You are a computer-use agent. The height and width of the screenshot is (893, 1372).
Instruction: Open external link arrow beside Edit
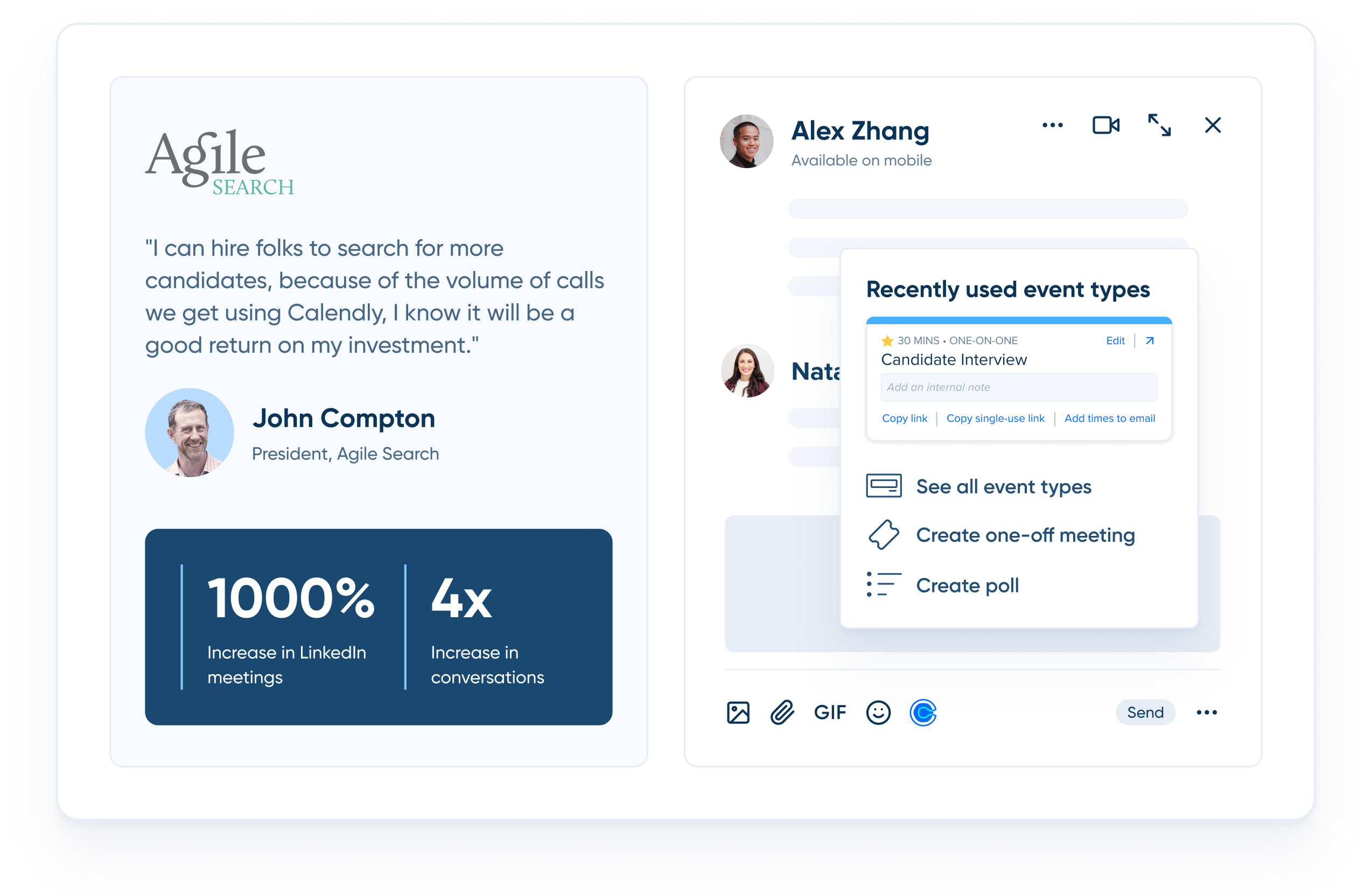point(1150,341)
